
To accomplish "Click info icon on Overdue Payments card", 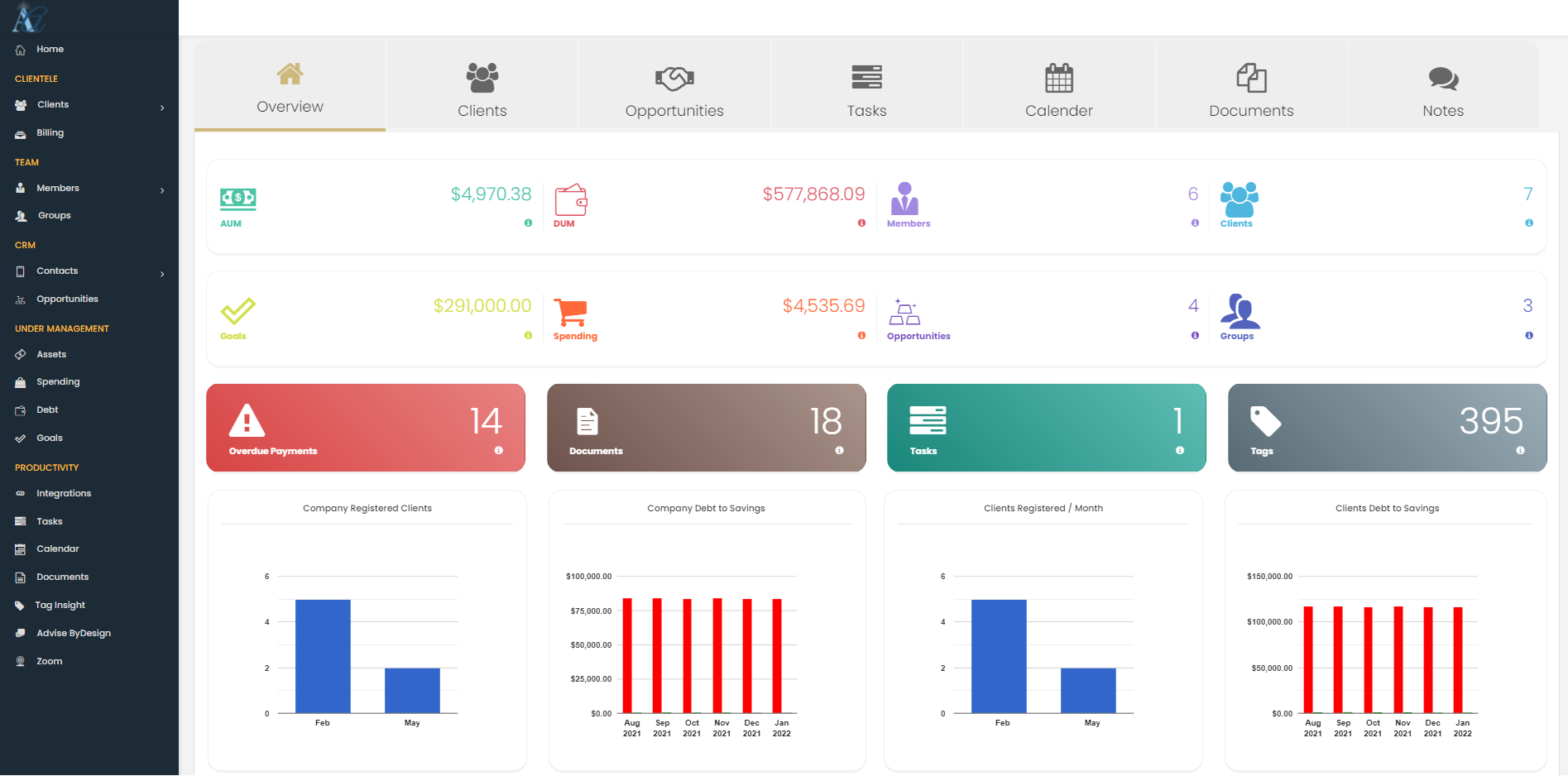I will pyautogui.click(x=499, y=451).
